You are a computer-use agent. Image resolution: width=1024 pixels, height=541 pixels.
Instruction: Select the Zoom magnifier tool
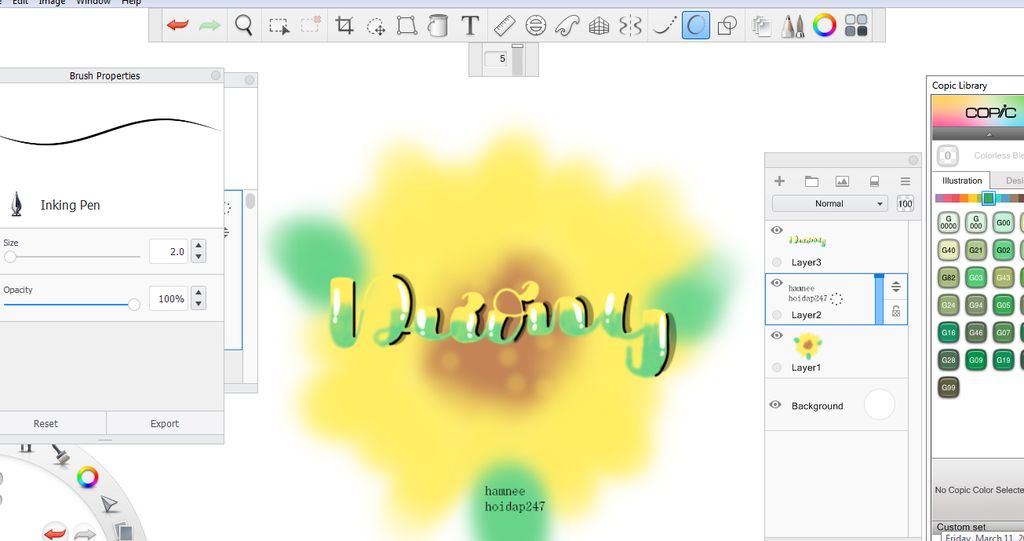(244, 25)
